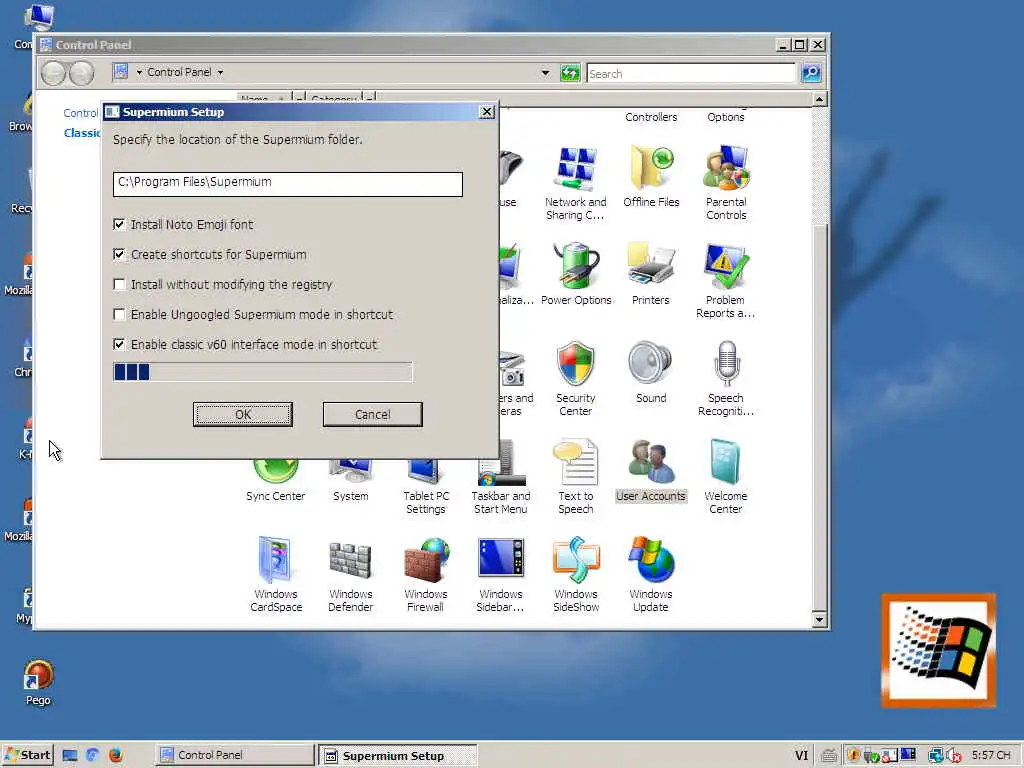Open Windows Sidebar properties icon

[501, 558]
